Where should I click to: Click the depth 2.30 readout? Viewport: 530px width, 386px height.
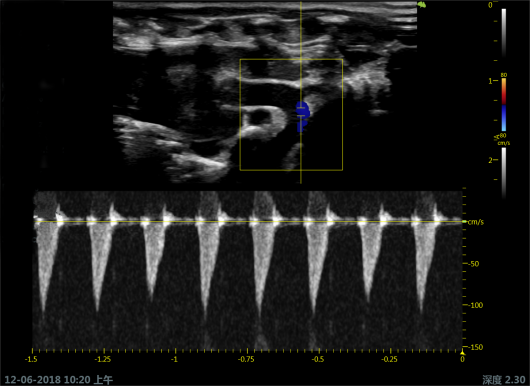click(x=503, y=380)
